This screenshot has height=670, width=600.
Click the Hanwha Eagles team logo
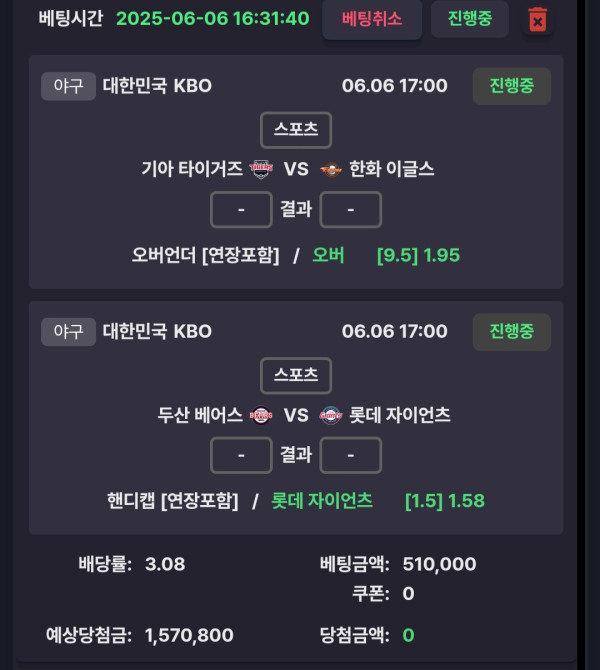pos(331,170)
